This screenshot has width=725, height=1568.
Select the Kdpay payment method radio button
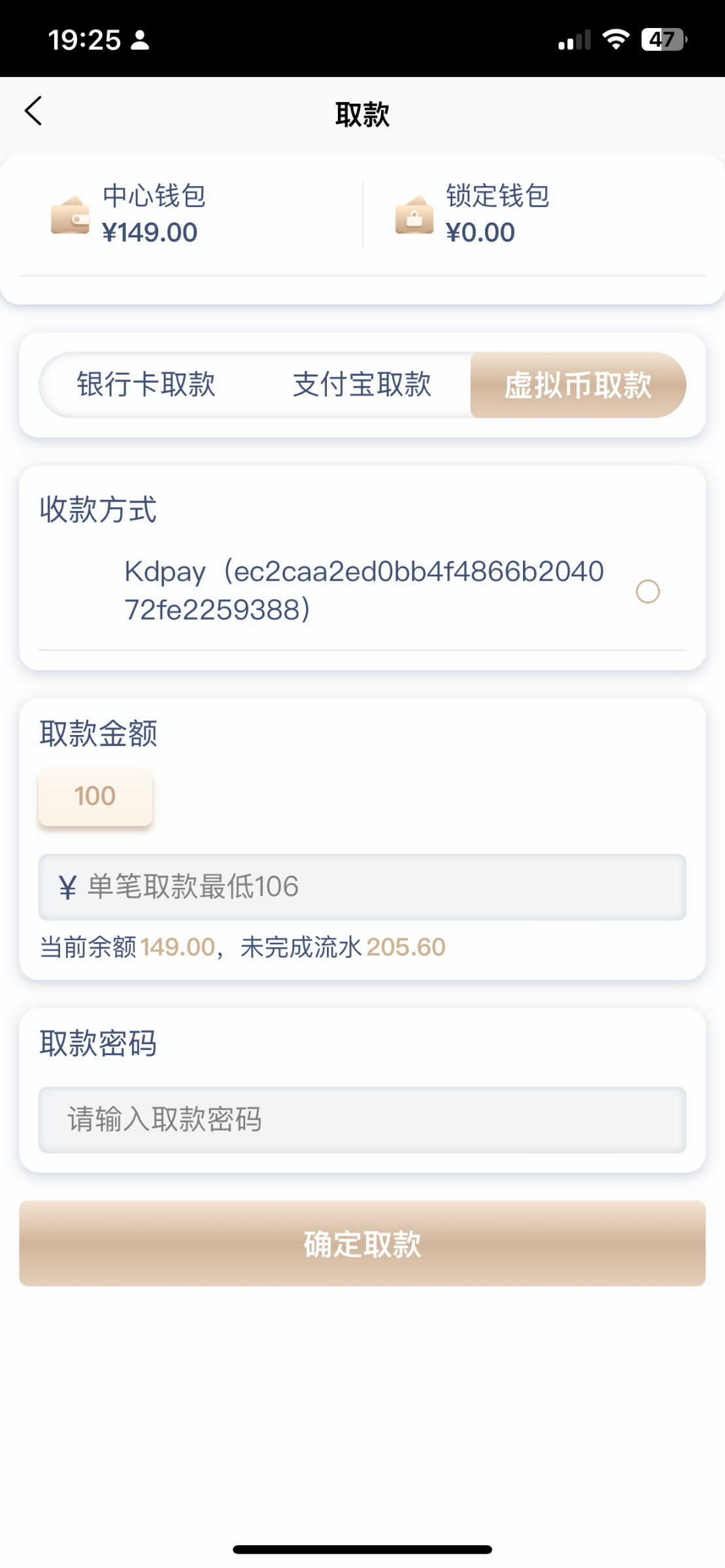click(x=647, y=592)
